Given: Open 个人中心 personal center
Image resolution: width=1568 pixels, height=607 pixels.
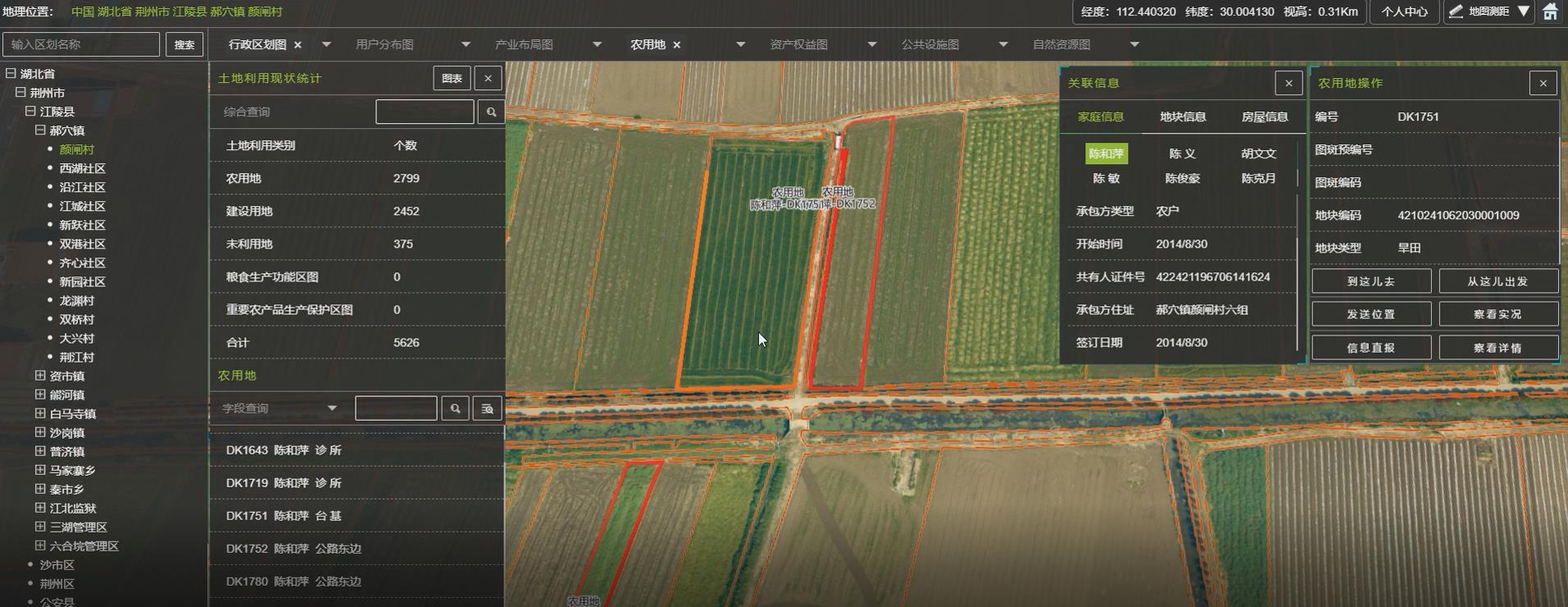Looking at the screenshot, I should coord(1404,11).
